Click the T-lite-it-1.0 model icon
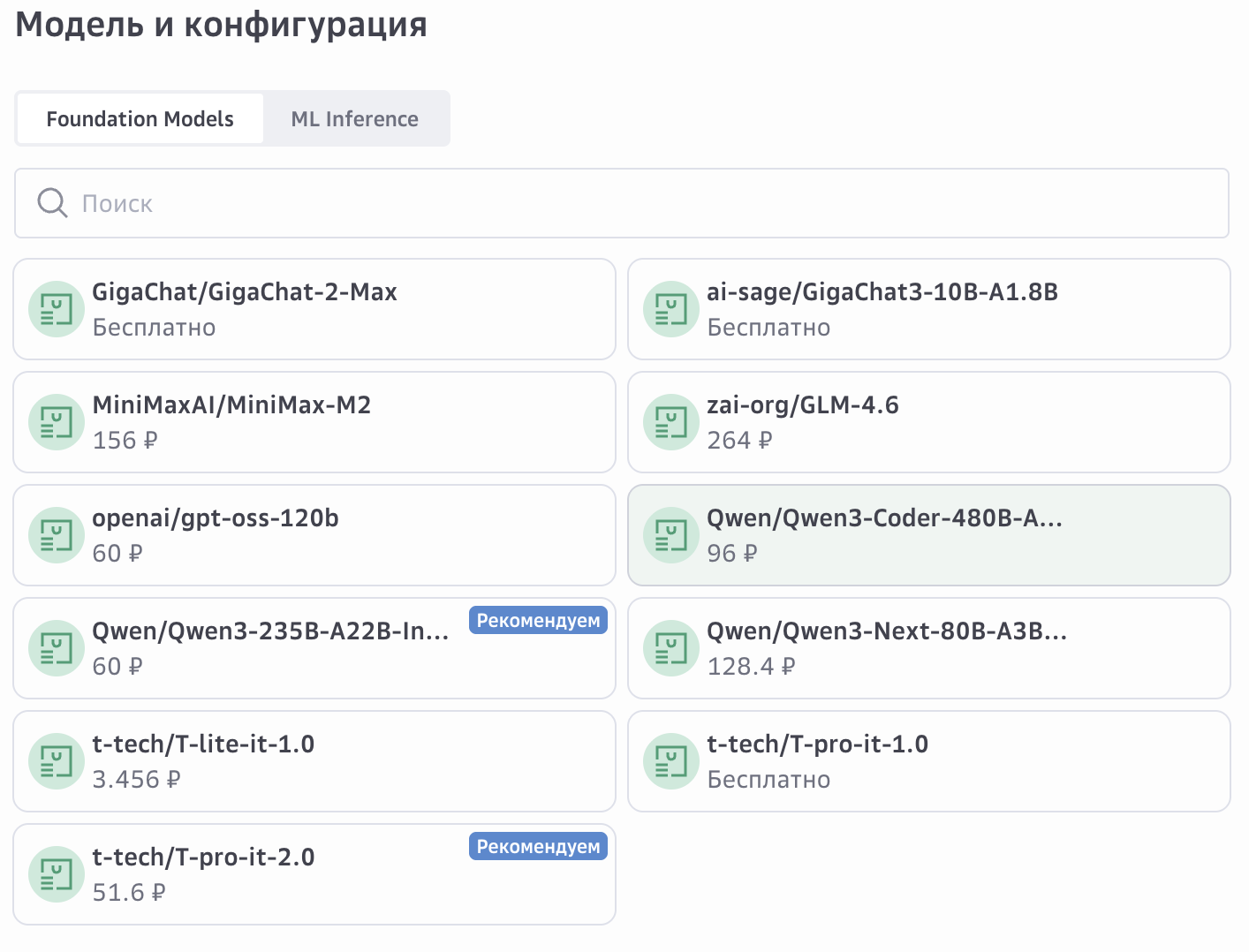Screen dimensions: 1249x952 coord(57,761)
